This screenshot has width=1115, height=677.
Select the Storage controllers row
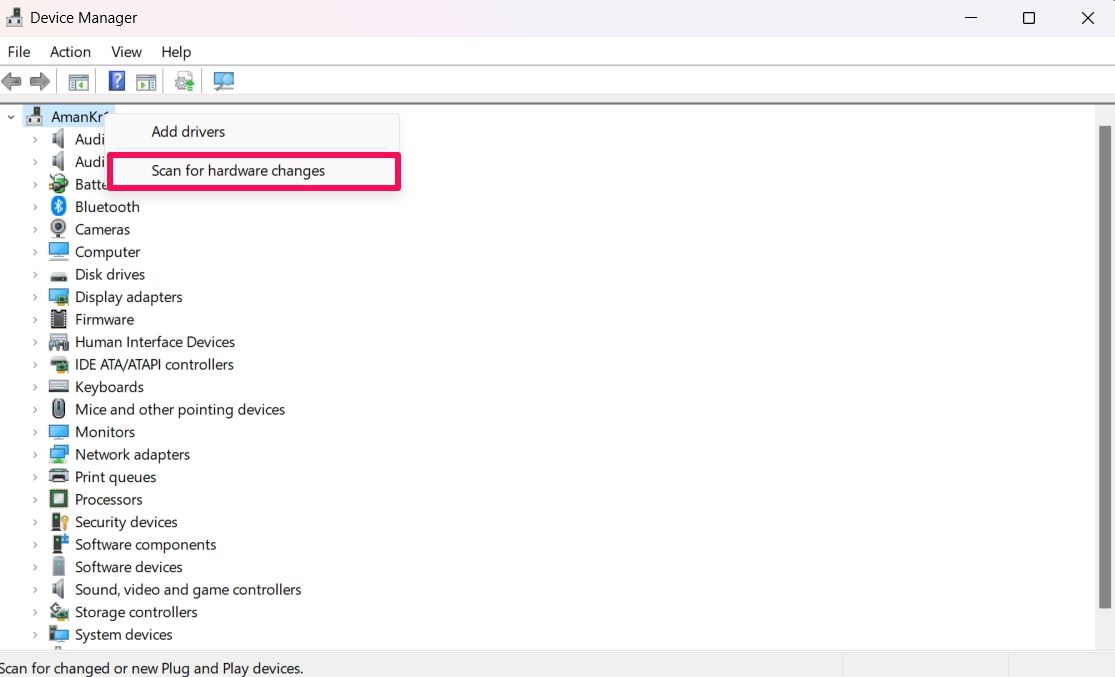[x=136, y=612]
